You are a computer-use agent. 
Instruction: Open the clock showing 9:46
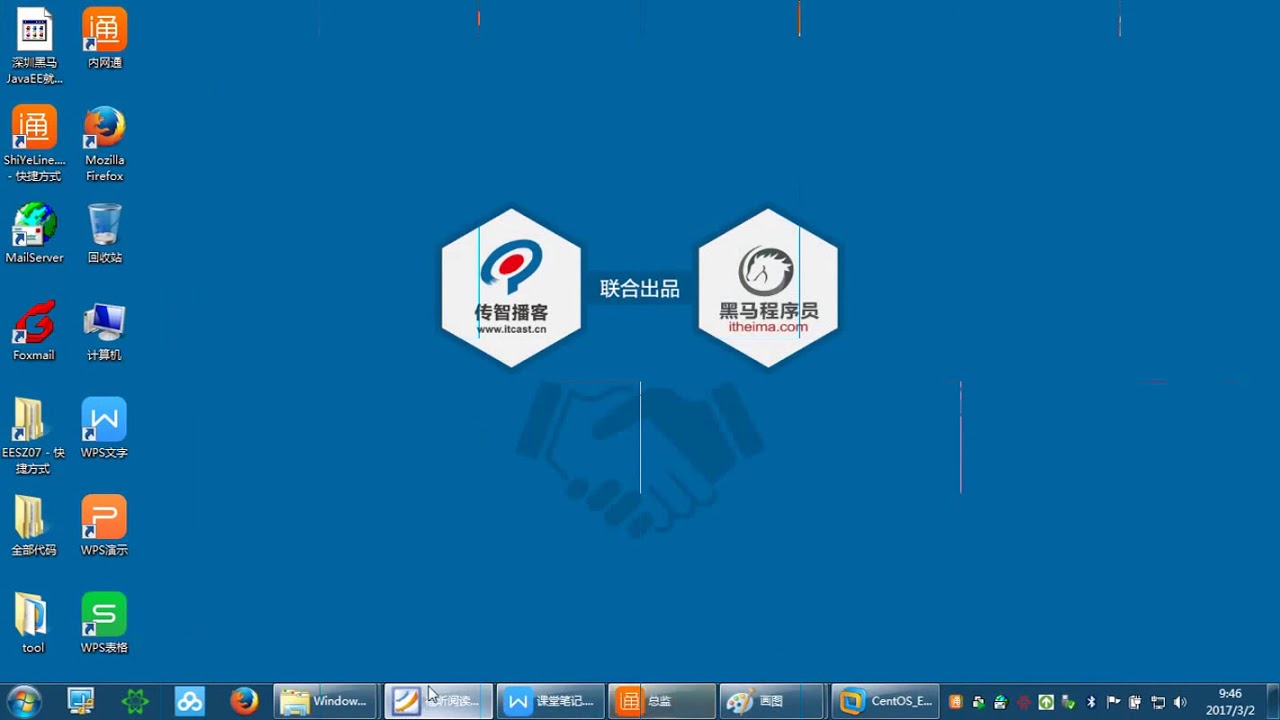[1230, 702]
